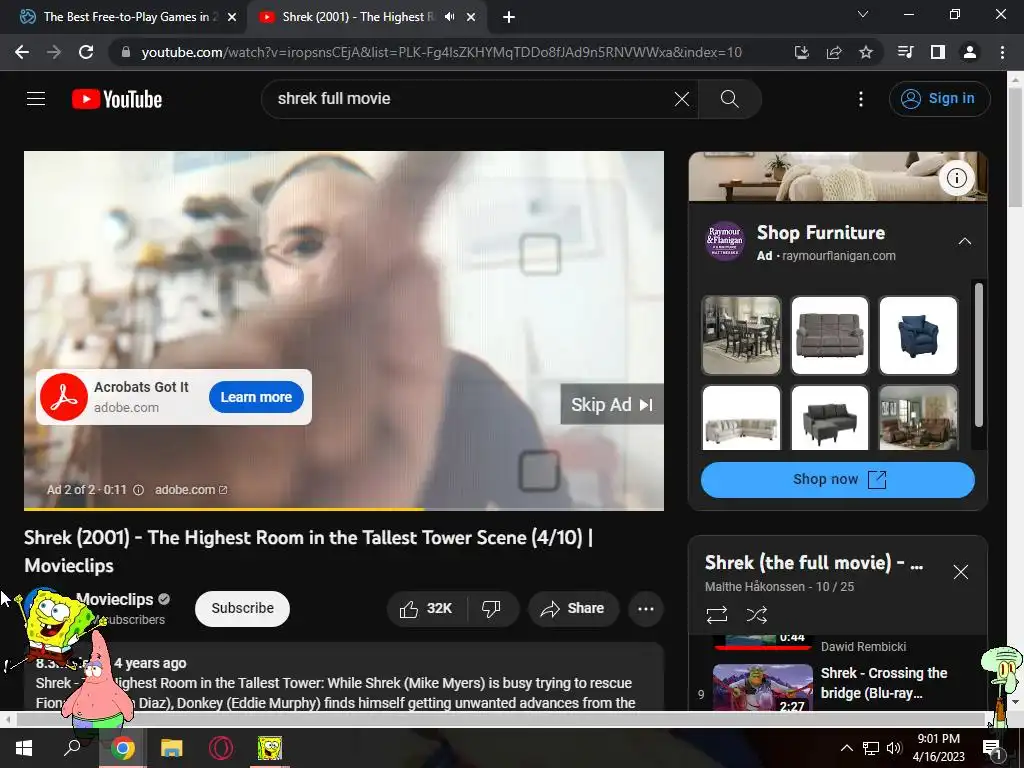
Task: View the dark gray chaise sofa thumbnail
Action: 829,418
